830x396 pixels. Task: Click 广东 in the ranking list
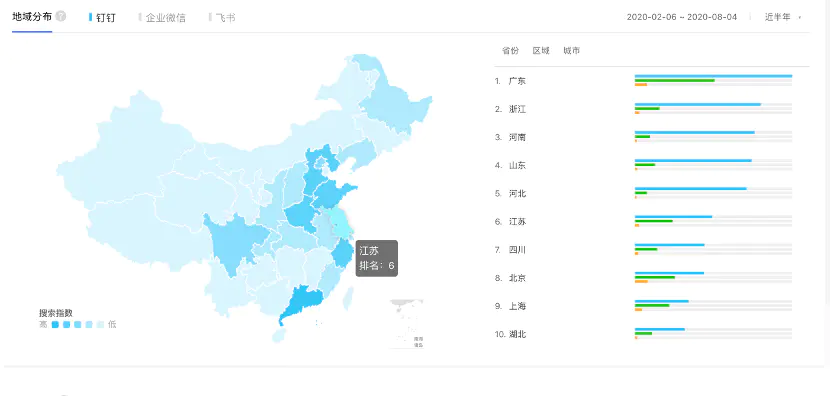(x=517, y=81)
